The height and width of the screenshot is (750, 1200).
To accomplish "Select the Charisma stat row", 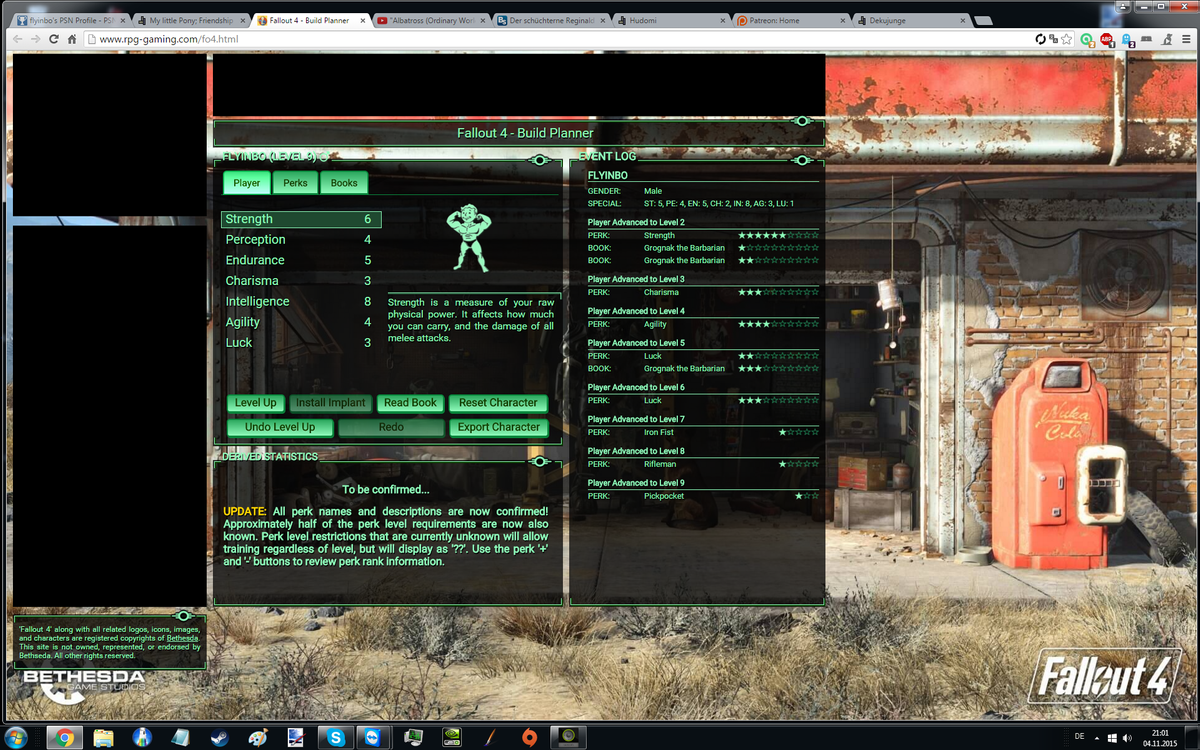I will [301, 281].
